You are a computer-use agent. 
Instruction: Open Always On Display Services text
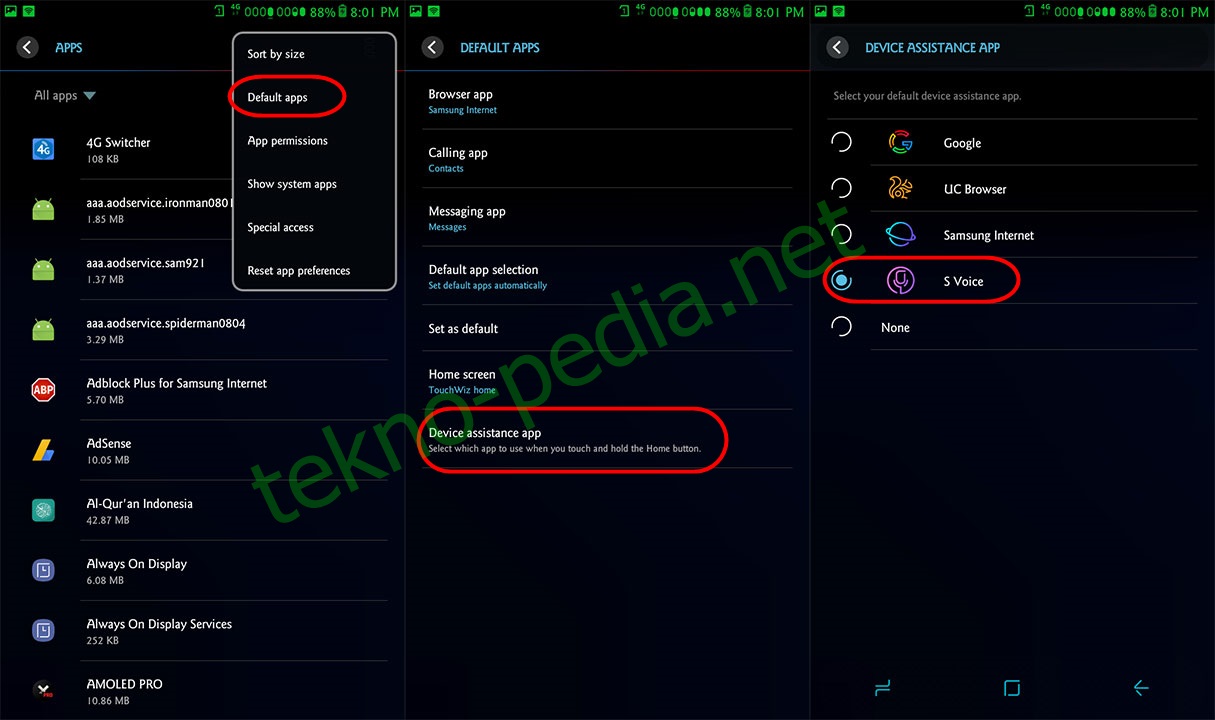tap(159, 623)
